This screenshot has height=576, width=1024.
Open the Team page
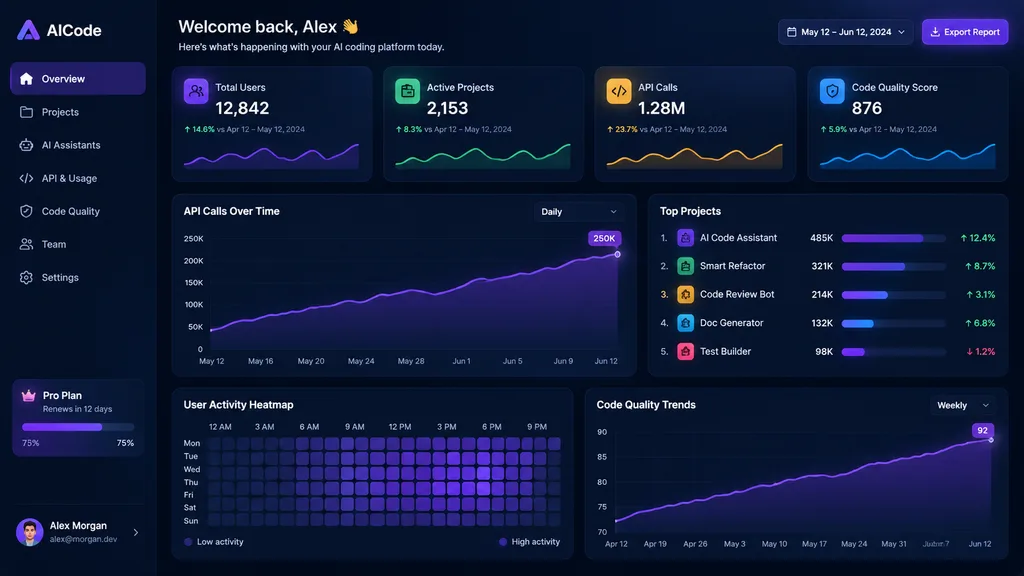78,244
